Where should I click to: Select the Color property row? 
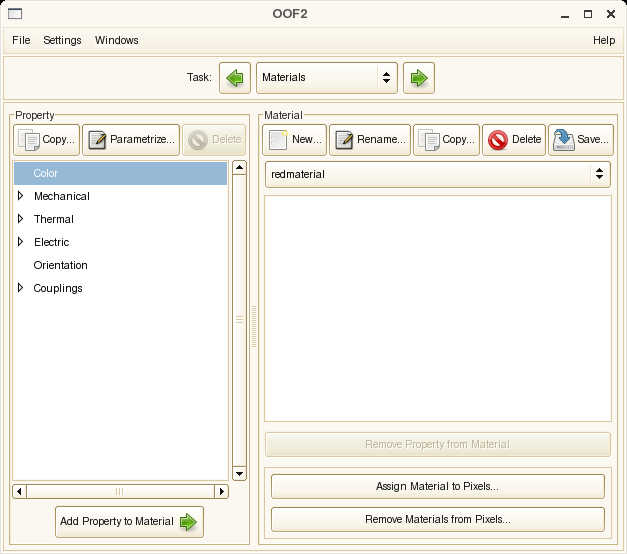tap(120, 173)
